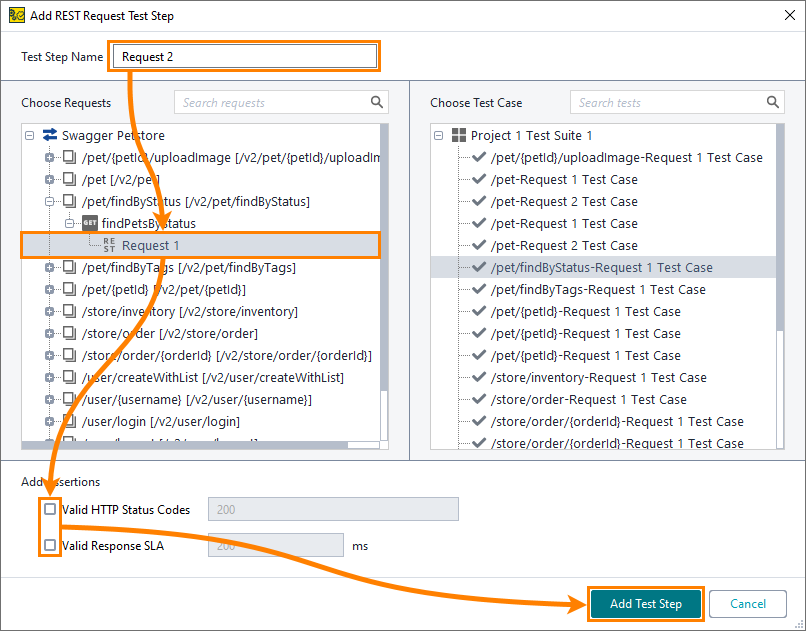Click the application logo in the title bar
806x631 pixels.
[x=16, y=15]
